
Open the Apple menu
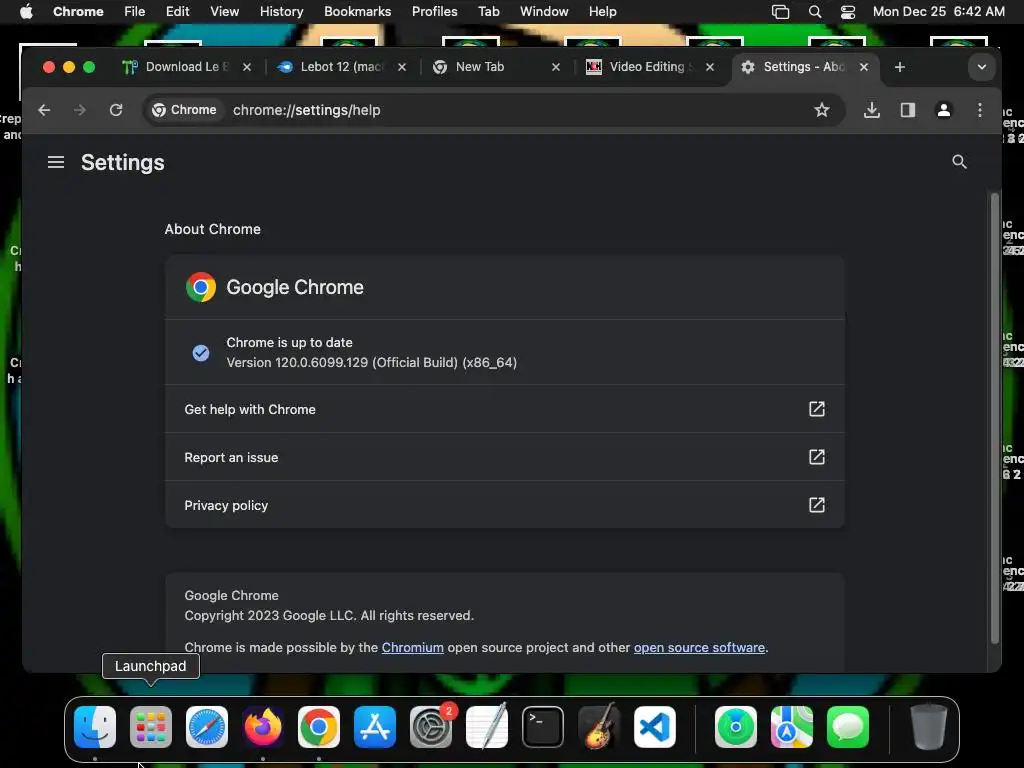(x=26, y=11)
